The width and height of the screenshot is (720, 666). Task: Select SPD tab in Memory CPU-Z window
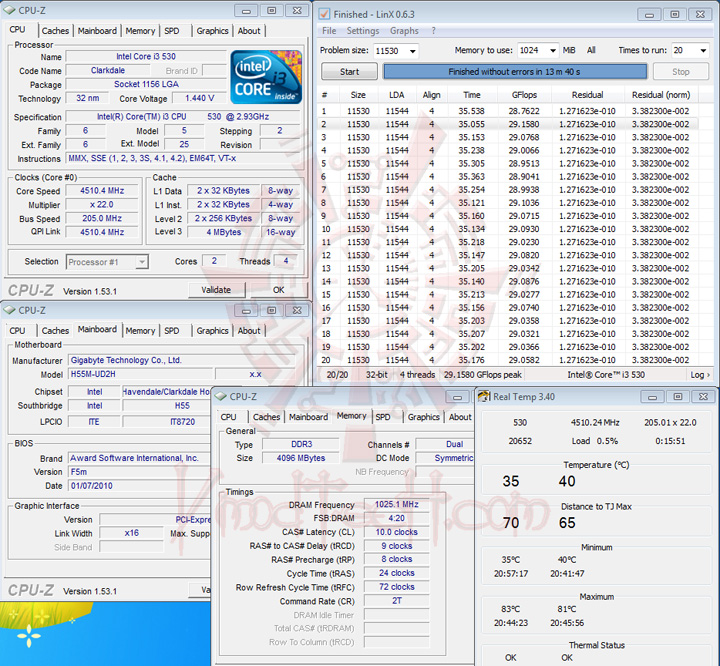pos(383,417)
